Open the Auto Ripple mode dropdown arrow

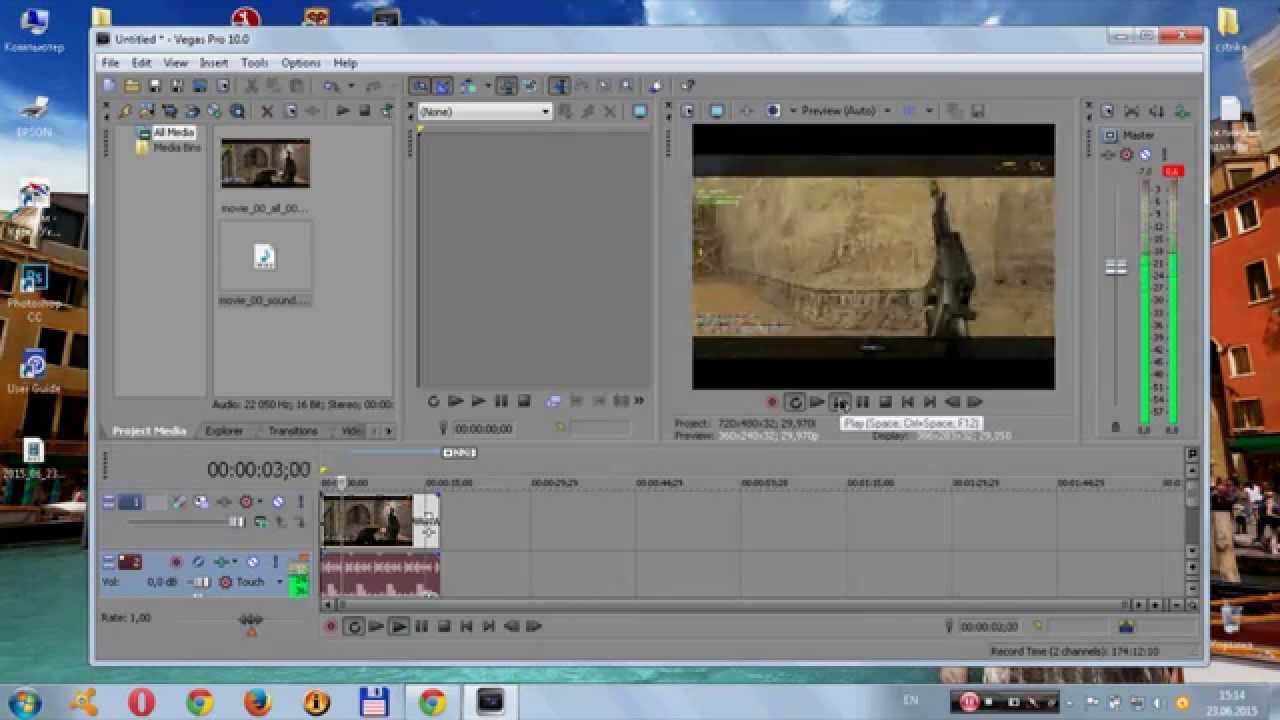coord(486,87)
